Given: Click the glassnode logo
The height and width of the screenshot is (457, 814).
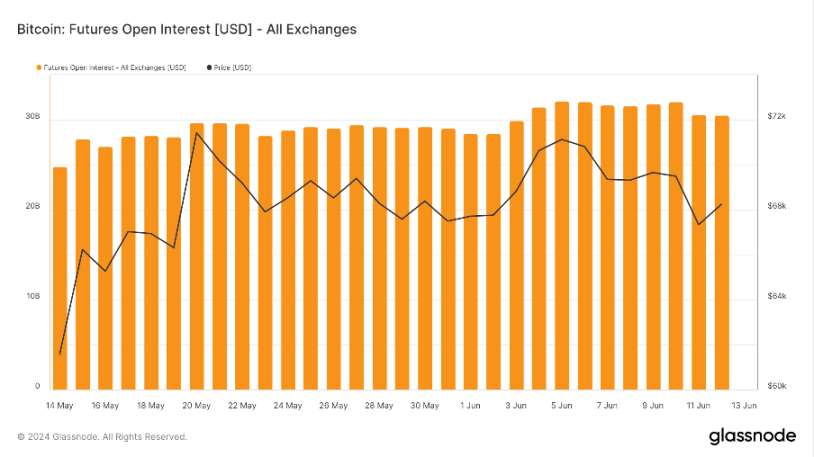Looking at the screenshot, I should pos(752,436).
